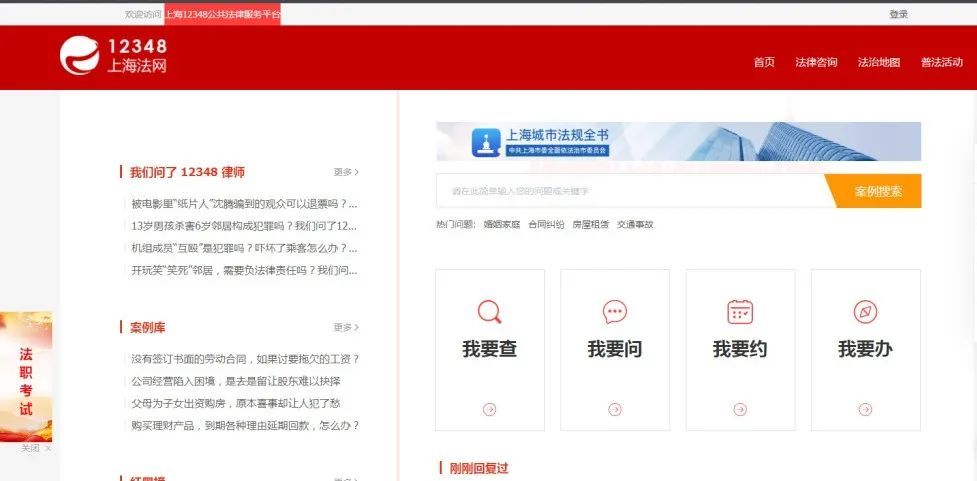Open case 父母为子女出资购房
The height and width of the screenshot is (481, 977).
click(236, 404)
